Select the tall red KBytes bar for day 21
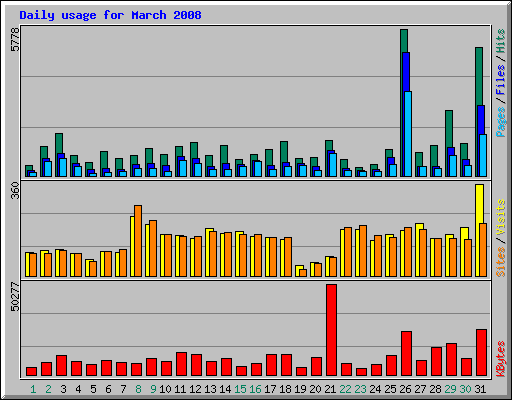Viewport: 512px width, 400px height. point(332,330)
